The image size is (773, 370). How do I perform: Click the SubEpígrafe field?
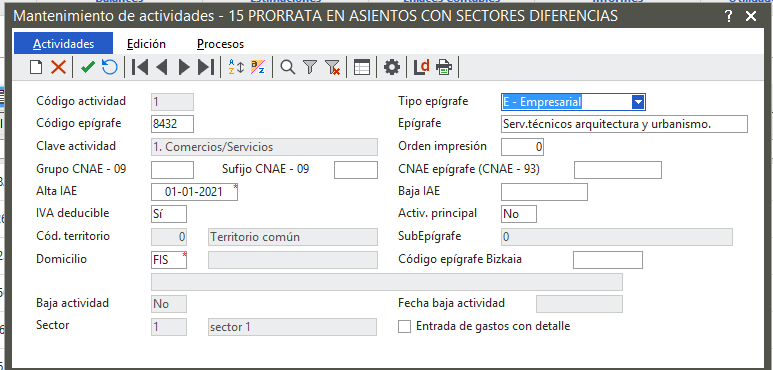click(617, 237)
